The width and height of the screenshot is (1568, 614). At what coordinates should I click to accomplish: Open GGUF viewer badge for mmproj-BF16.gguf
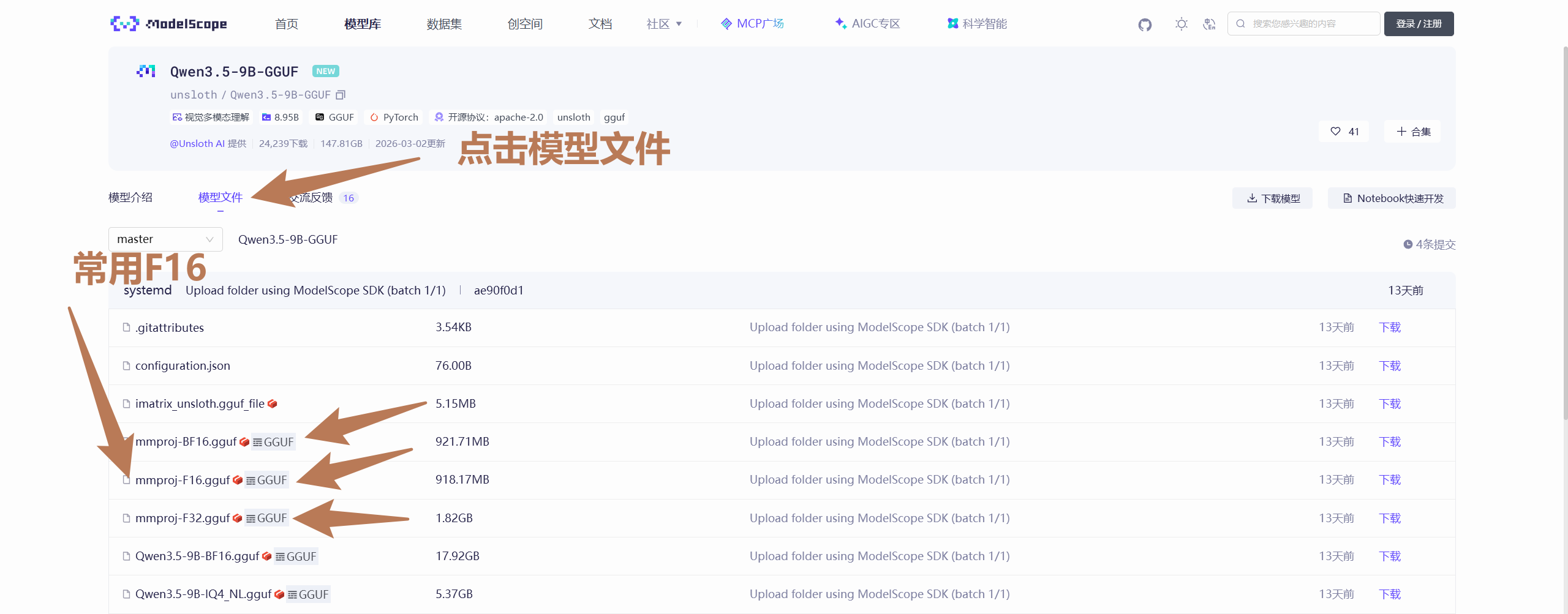pyautogui.click(x=273, y=442)
